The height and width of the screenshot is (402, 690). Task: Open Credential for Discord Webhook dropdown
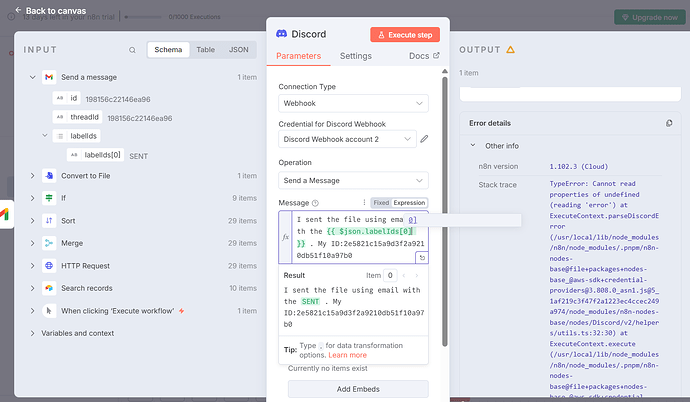tap(347, 139)
